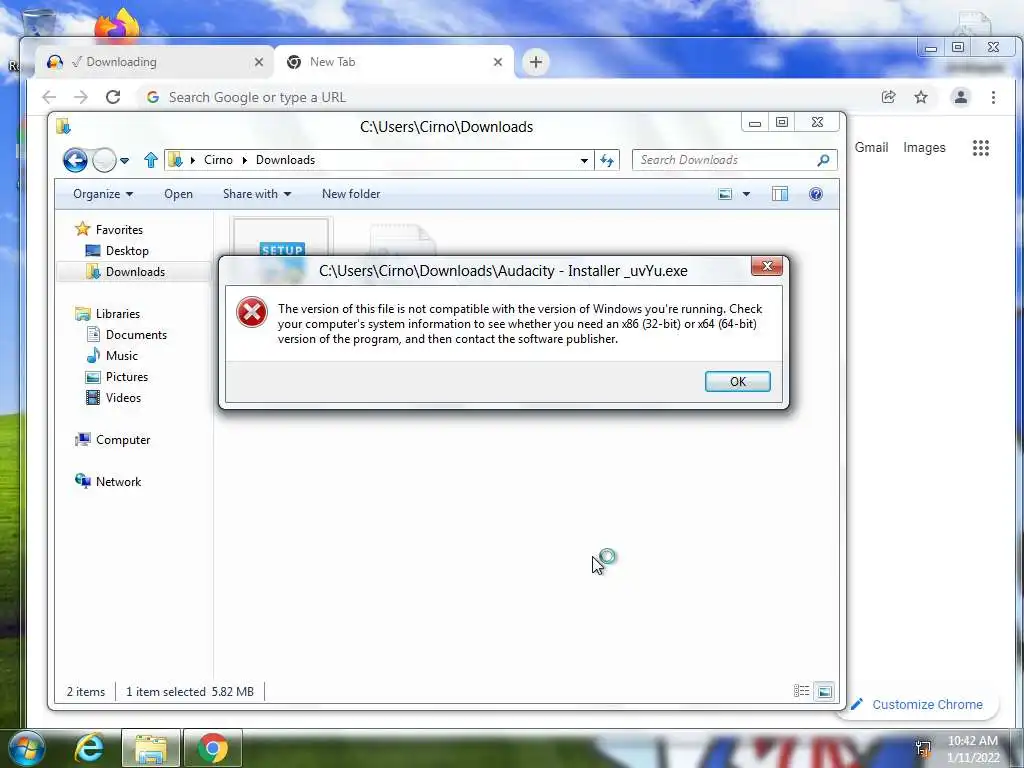
Task: Open recent locations dropdown arrow in Explorer
Action: 124,161
